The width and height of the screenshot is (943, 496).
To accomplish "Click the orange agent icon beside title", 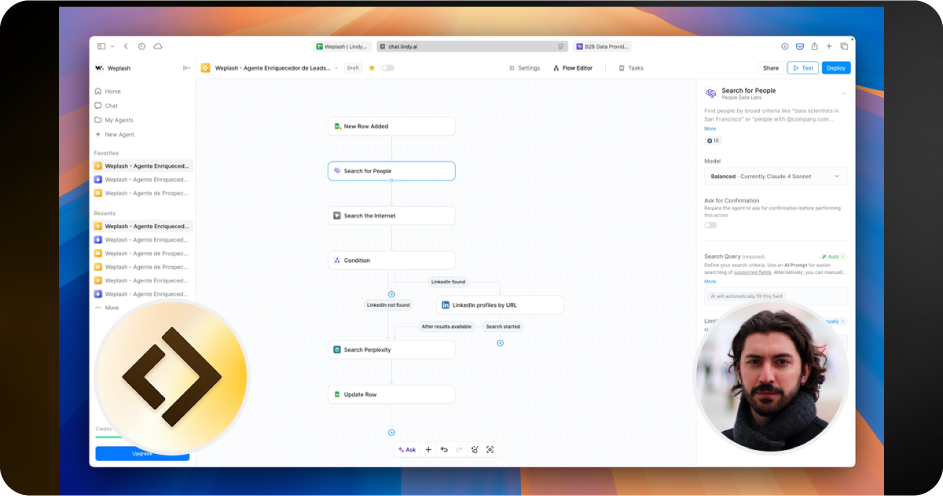I will tap(206, 68).
